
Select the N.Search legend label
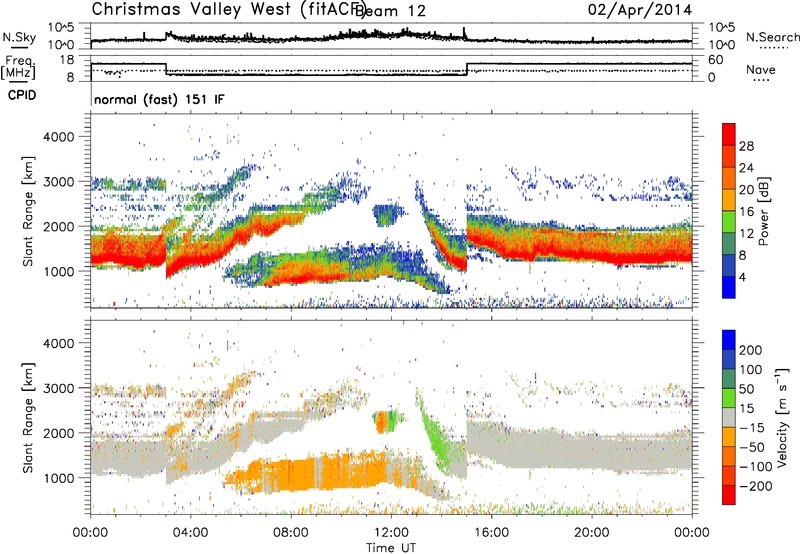773,37
